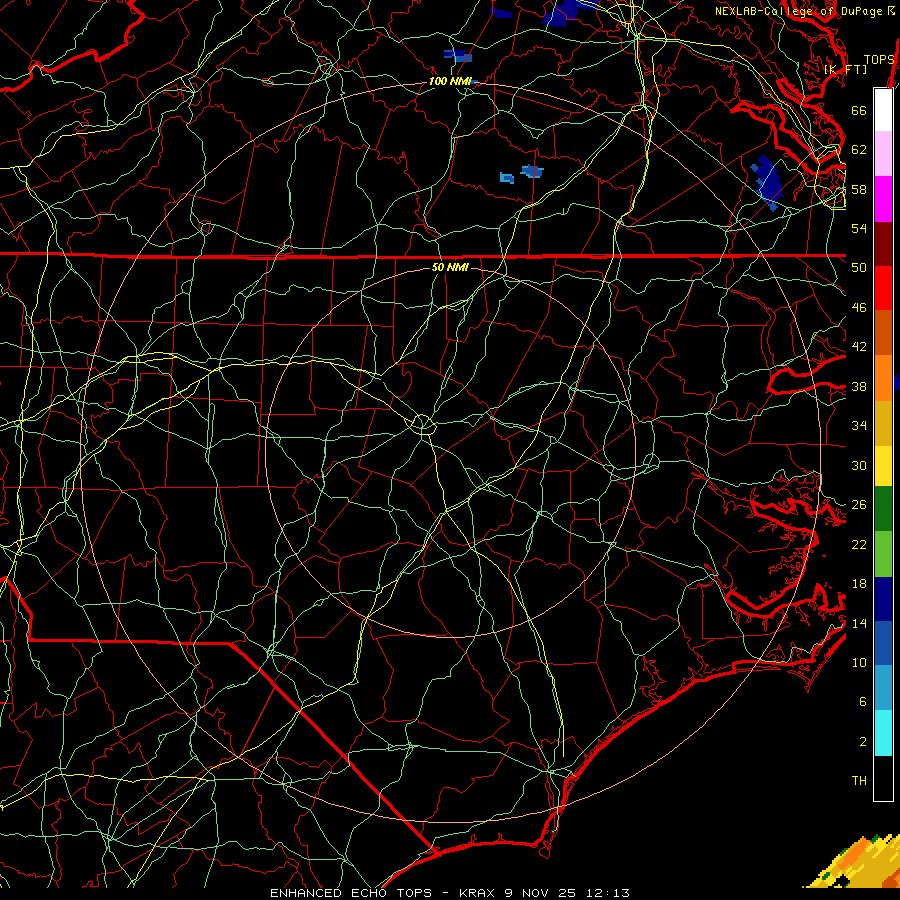This screenshot has height=900, width=900.
Task: Pick the bright red legend swatch
Action: [883, 288]
